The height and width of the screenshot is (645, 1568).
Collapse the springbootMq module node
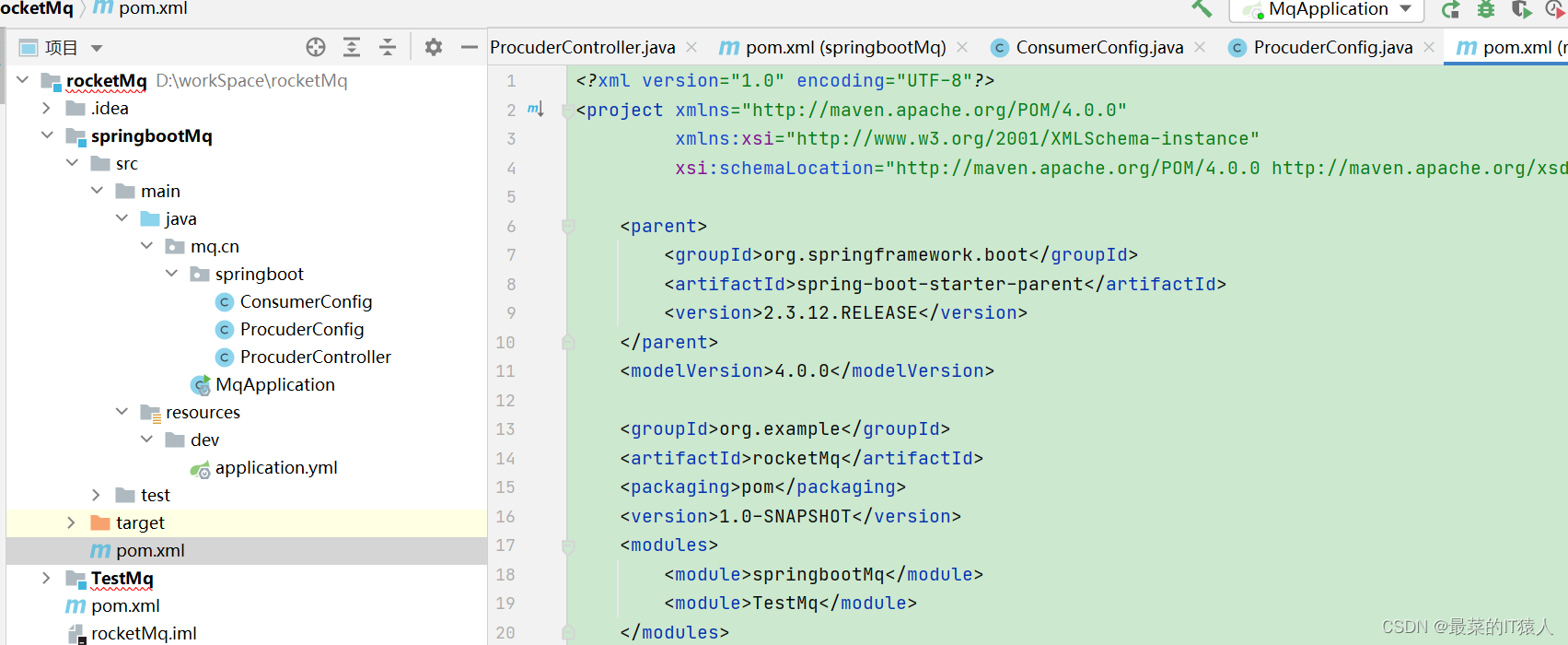pyautogui.click(x=47, y=135)
